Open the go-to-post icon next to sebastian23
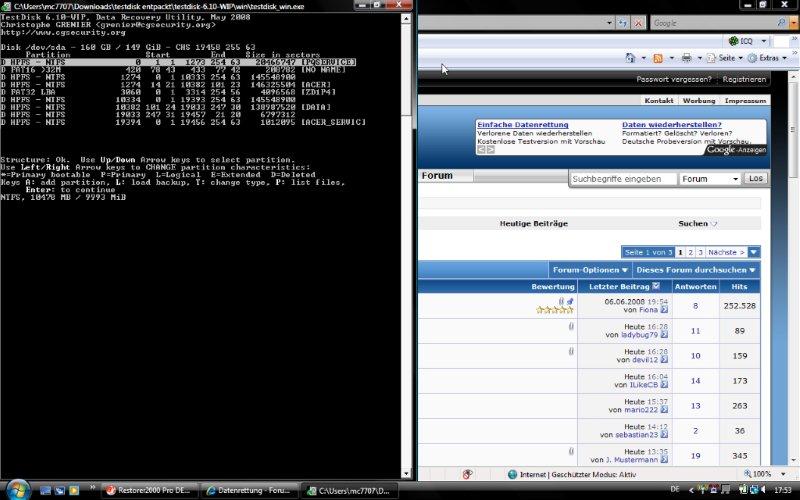Viewport: 800px width, 500px height. (x=664, y=435)
